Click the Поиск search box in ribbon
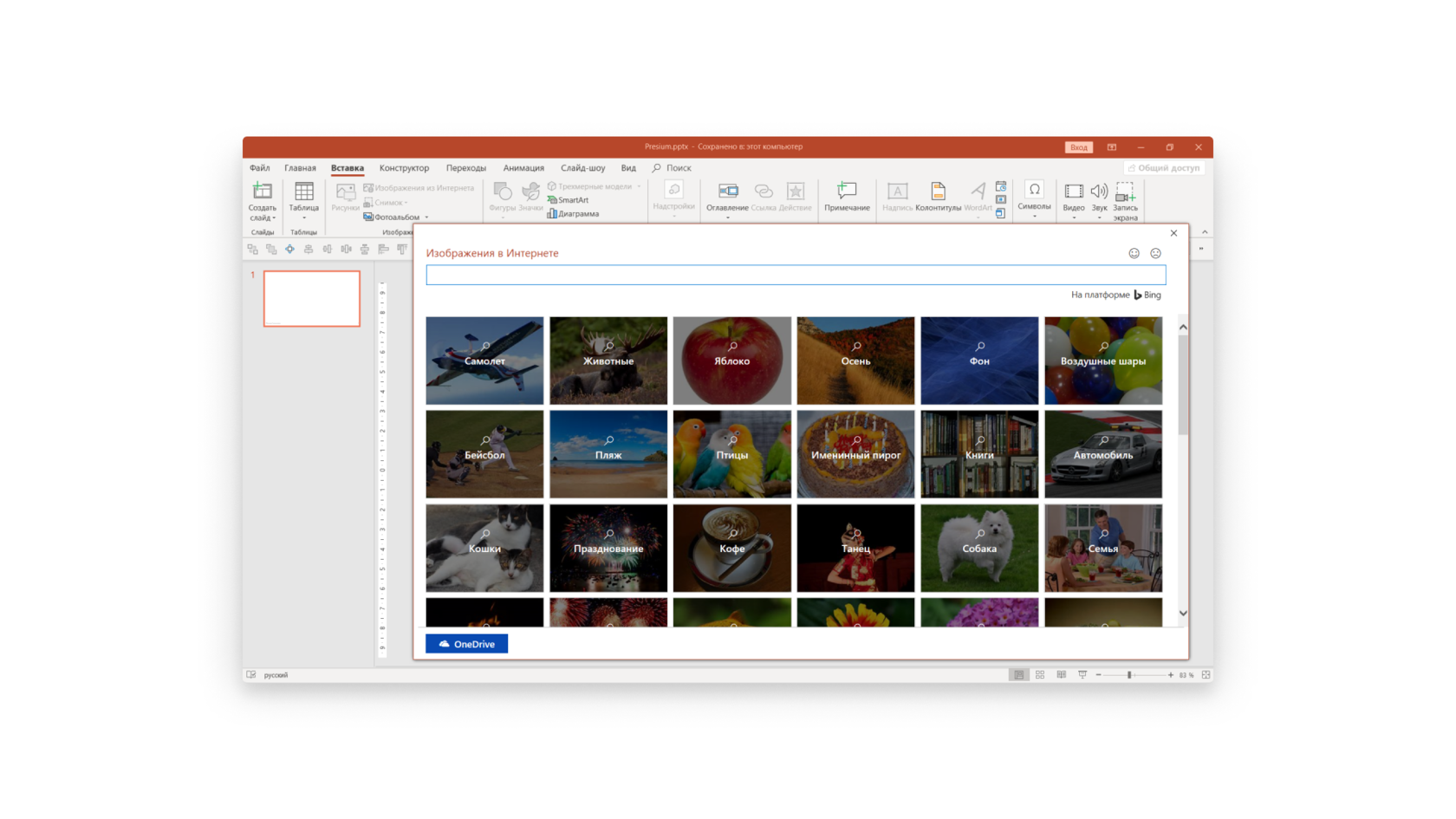Screen dimensions: 1456x819 [x=672, y=168]
